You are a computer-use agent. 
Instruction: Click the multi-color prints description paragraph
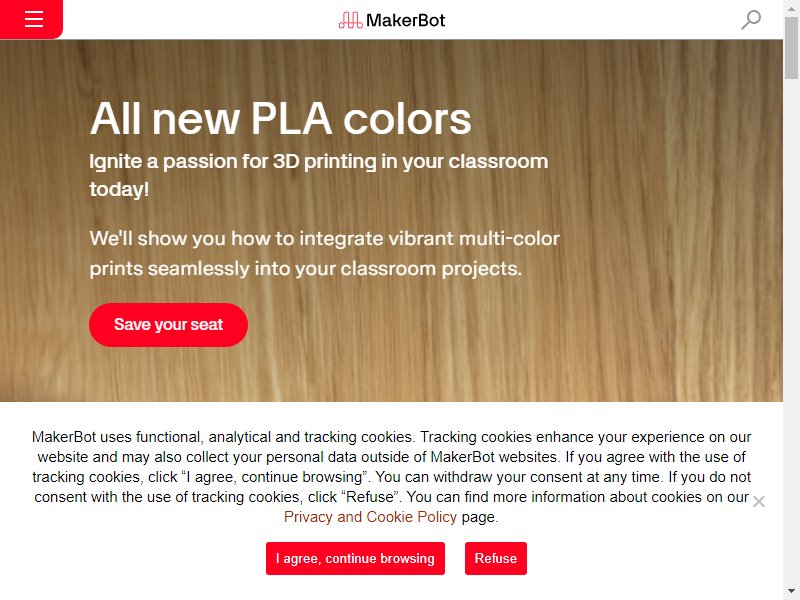tap(324, 254)
